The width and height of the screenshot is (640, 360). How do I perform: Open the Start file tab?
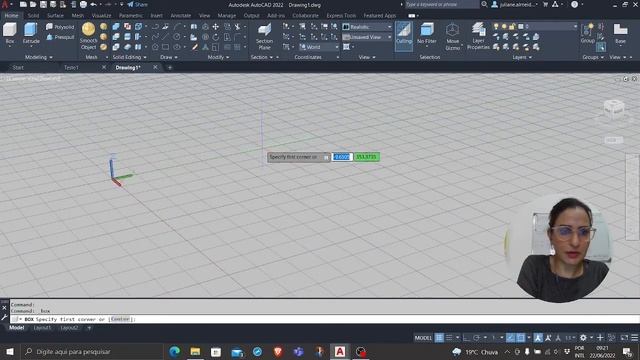18,67
